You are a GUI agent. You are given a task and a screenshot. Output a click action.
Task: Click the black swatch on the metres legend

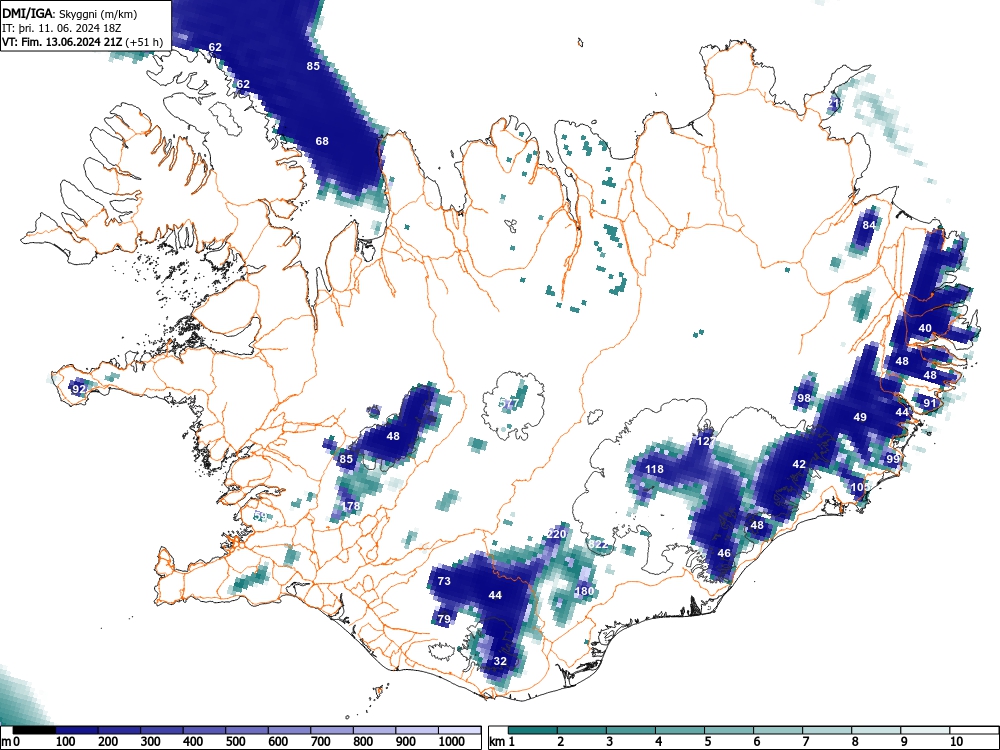click(x=34, y=730)
